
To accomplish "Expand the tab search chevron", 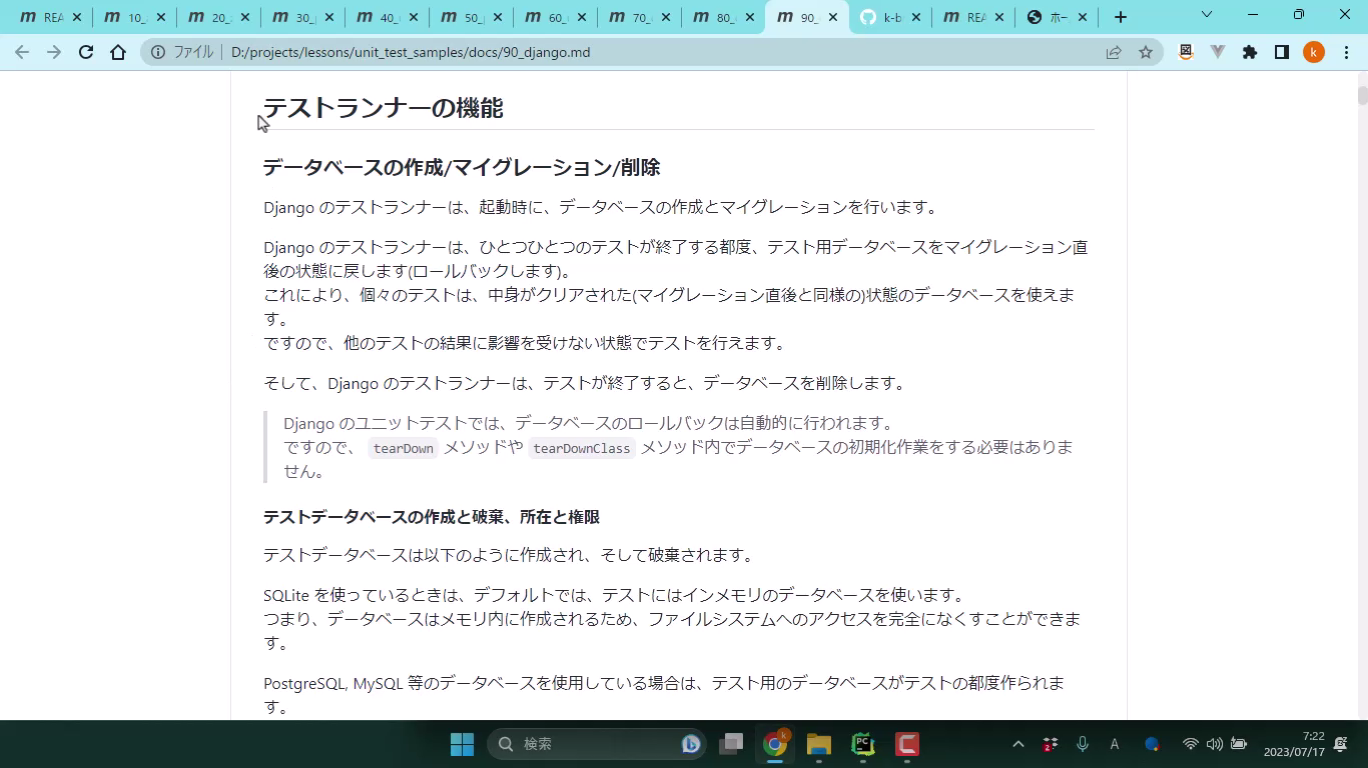I will tap(1206, 15).
